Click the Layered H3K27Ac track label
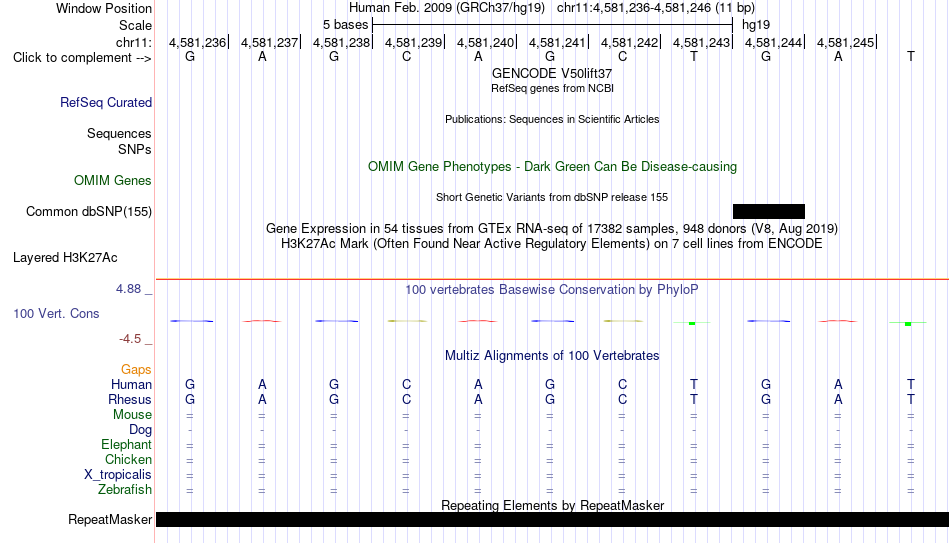950x543 pixels. pyautogui.click(x=65, y=258)
